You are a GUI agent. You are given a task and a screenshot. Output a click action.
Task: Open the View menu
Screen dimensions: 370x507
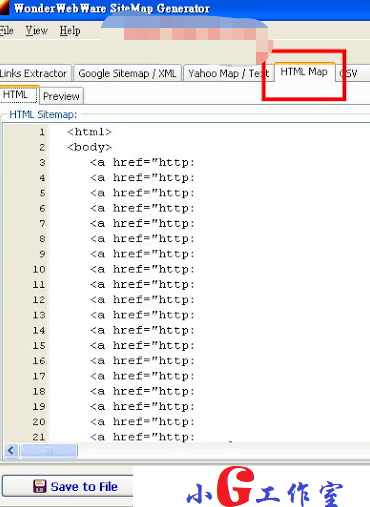[37, 31]
